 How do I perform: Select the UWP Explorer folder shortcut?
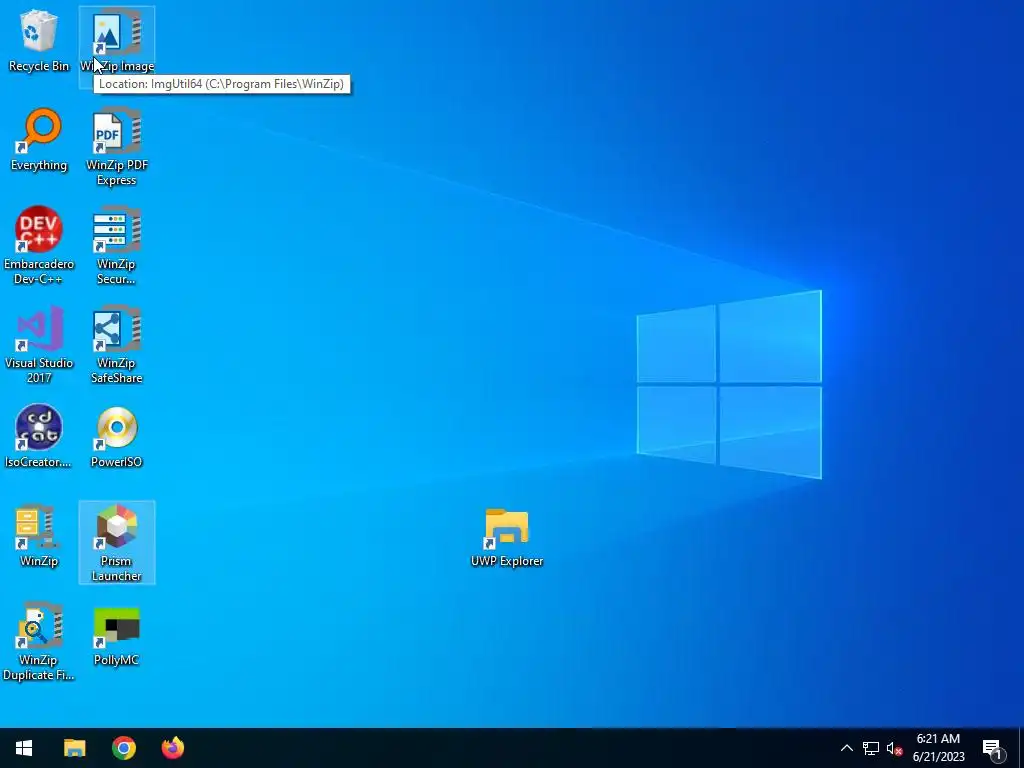point(507,537)
